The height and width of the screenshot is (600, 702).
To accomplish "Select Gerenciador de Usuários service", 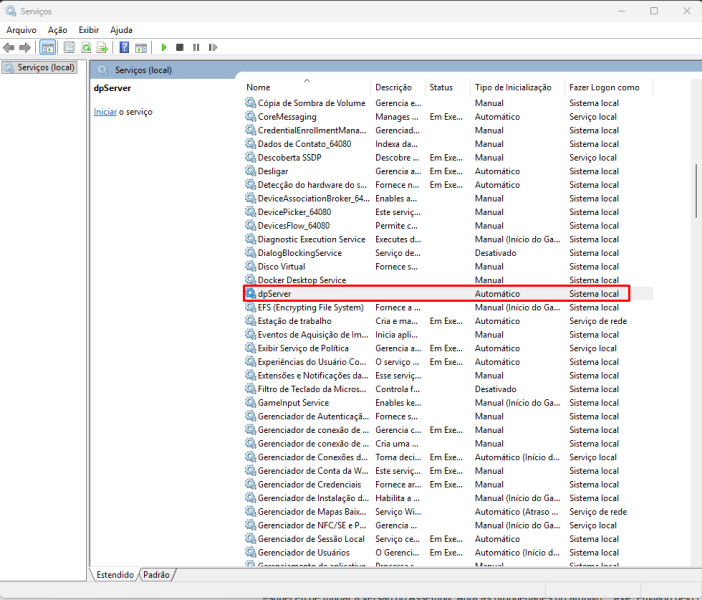I will [x=448, y=553].
